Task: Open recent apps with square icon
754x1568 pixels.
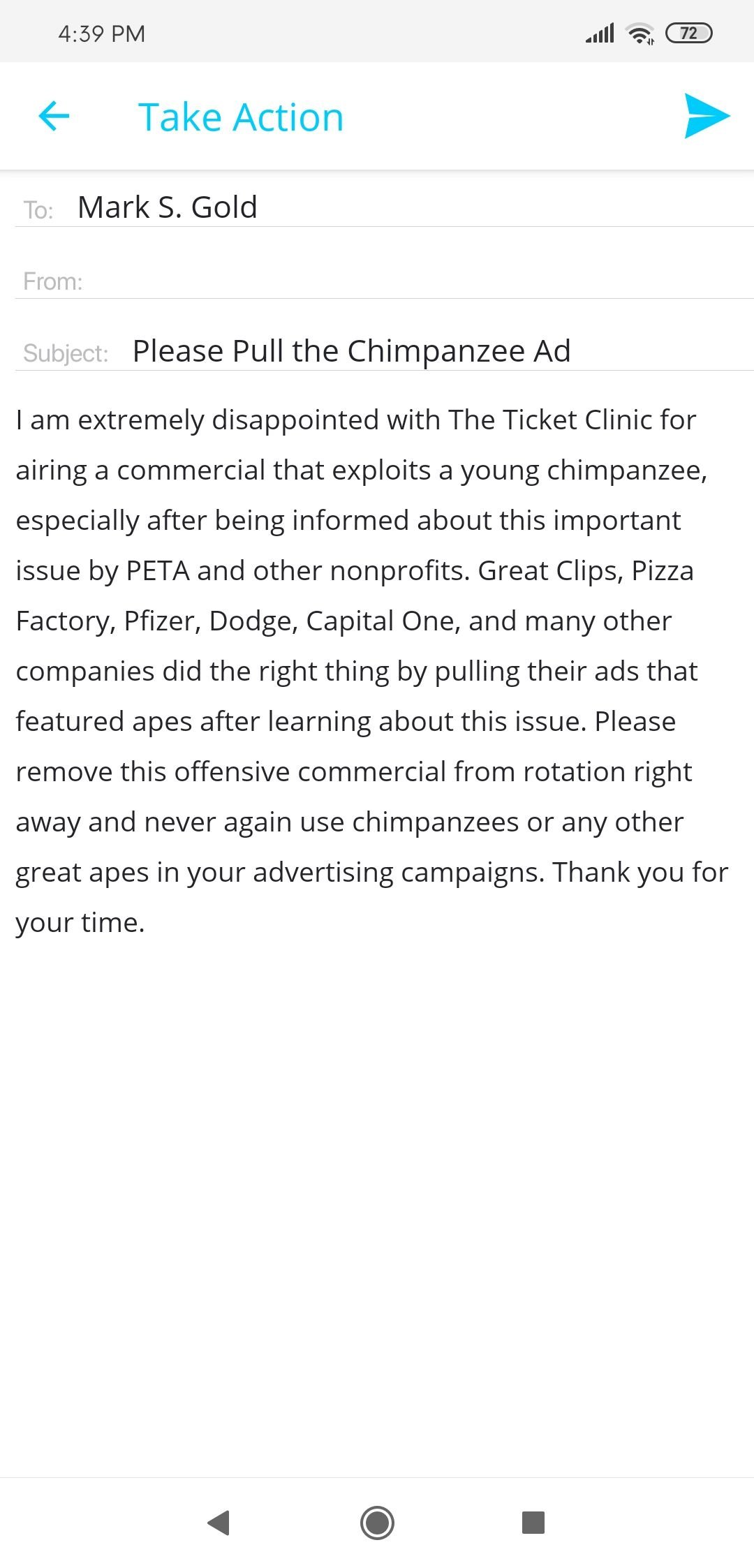Action: (533, 1522)
